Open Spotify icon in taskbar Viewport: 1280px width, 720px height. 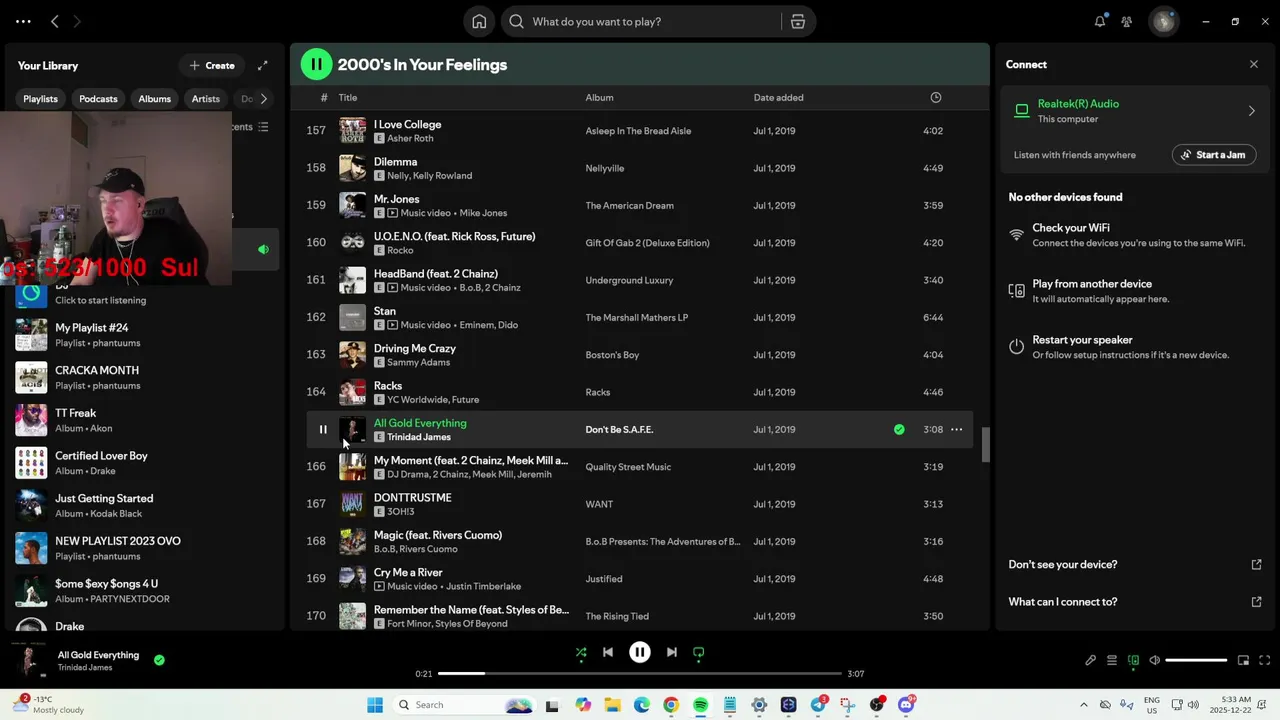click(700, 705)
